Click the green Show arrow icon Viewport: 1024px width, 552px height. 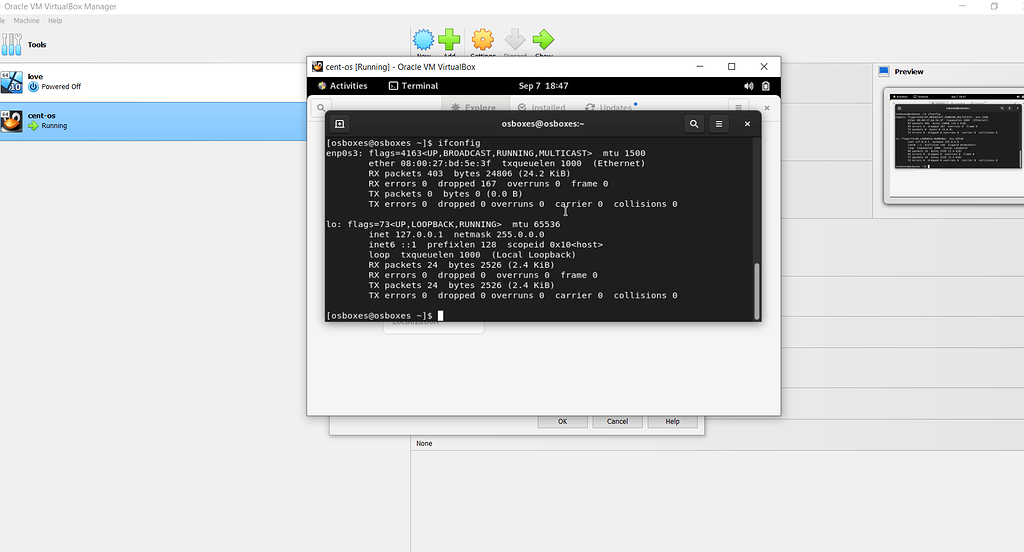(x=543, y=40)
